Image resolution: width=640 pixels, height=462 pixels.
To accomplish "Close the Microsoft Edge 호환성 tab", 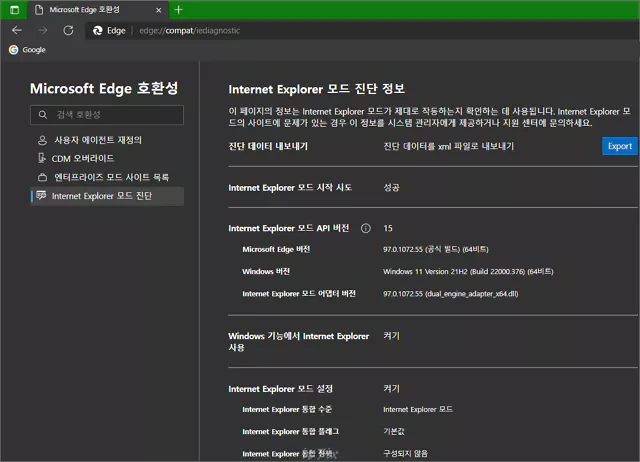I will point(159,10).
